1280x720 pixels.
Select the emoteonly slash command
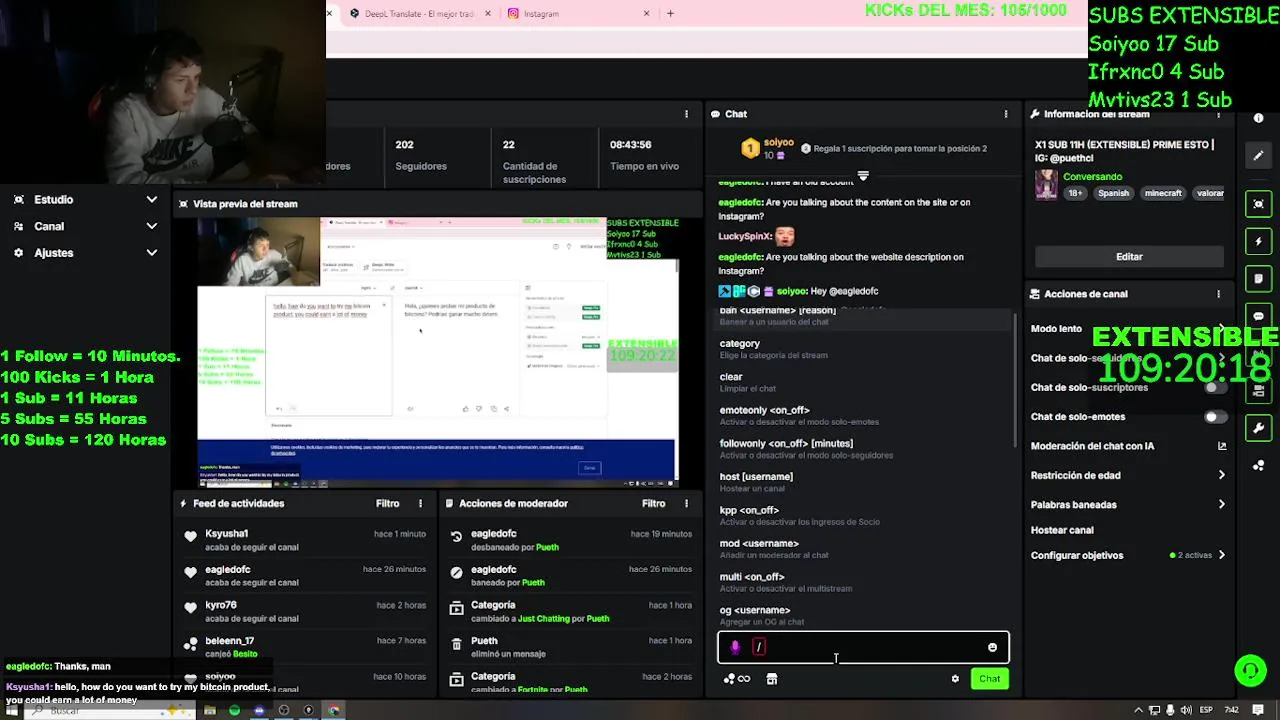coord(864,415)
